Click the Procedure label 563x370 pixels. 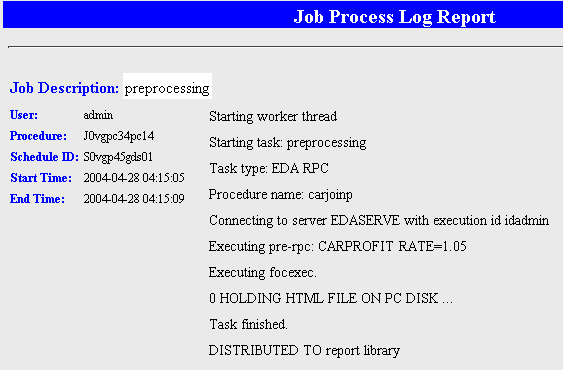click(x=38, y=136)
